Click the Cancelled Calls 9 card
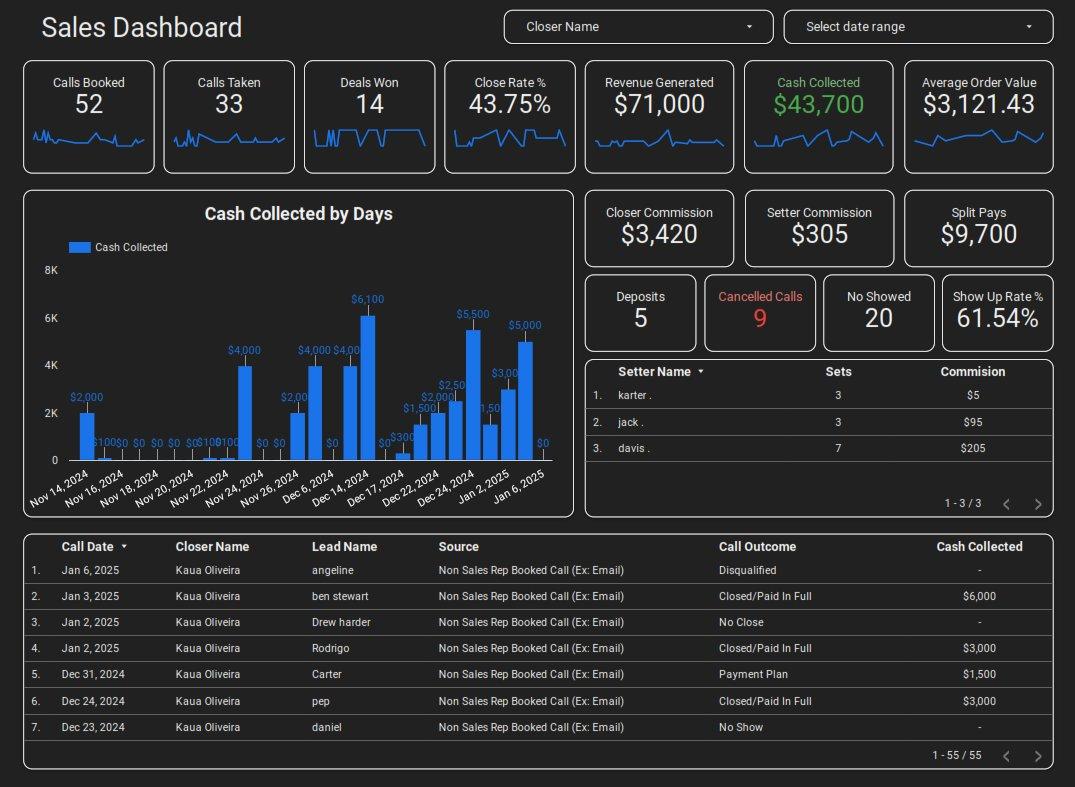1075x787 pixels. click(760, 313)
